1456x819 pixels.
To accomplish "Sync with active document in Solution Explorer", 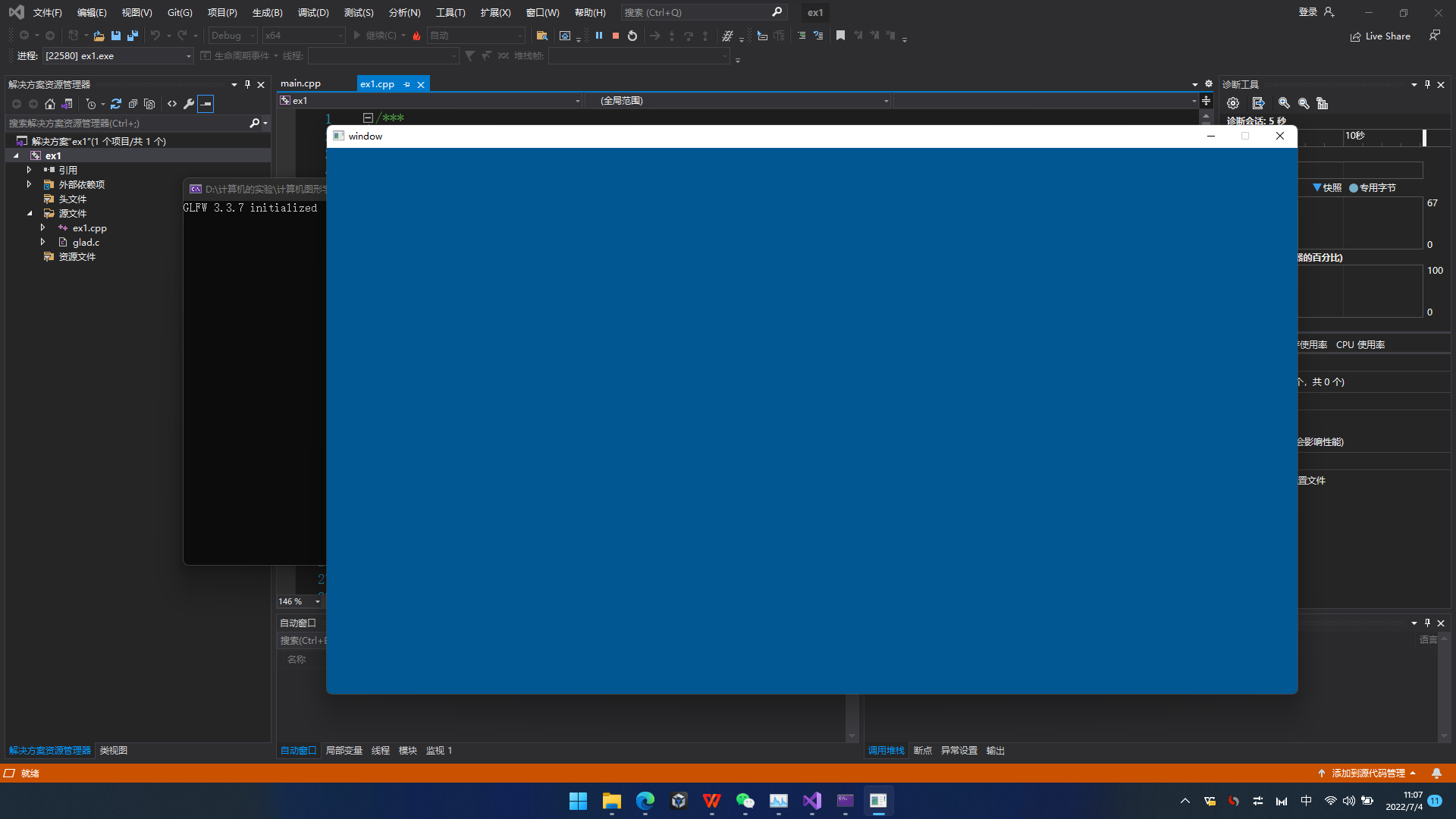I will click(x=116, y=104).
